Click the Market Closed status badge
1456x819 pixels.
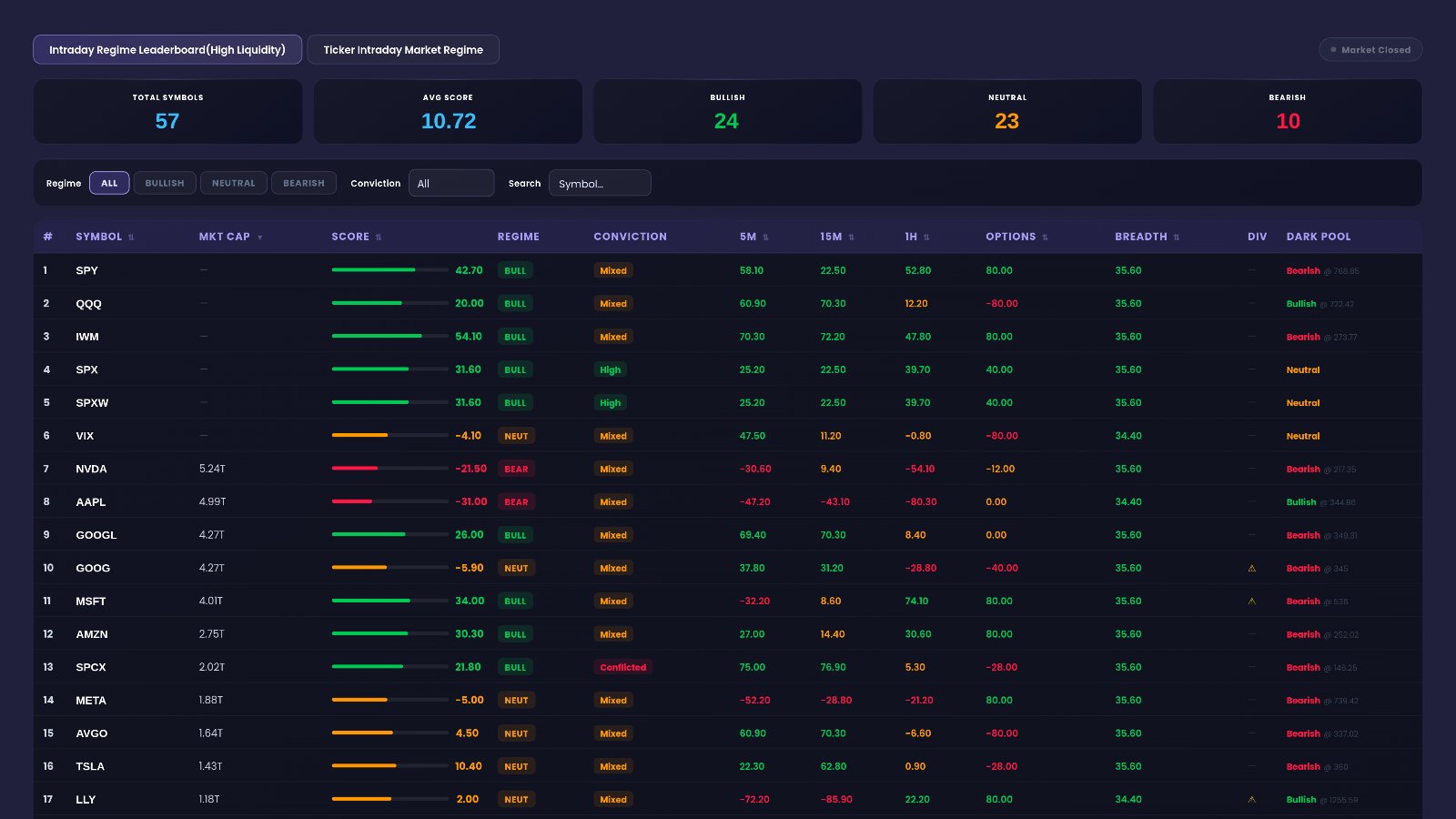point(1370,50)
